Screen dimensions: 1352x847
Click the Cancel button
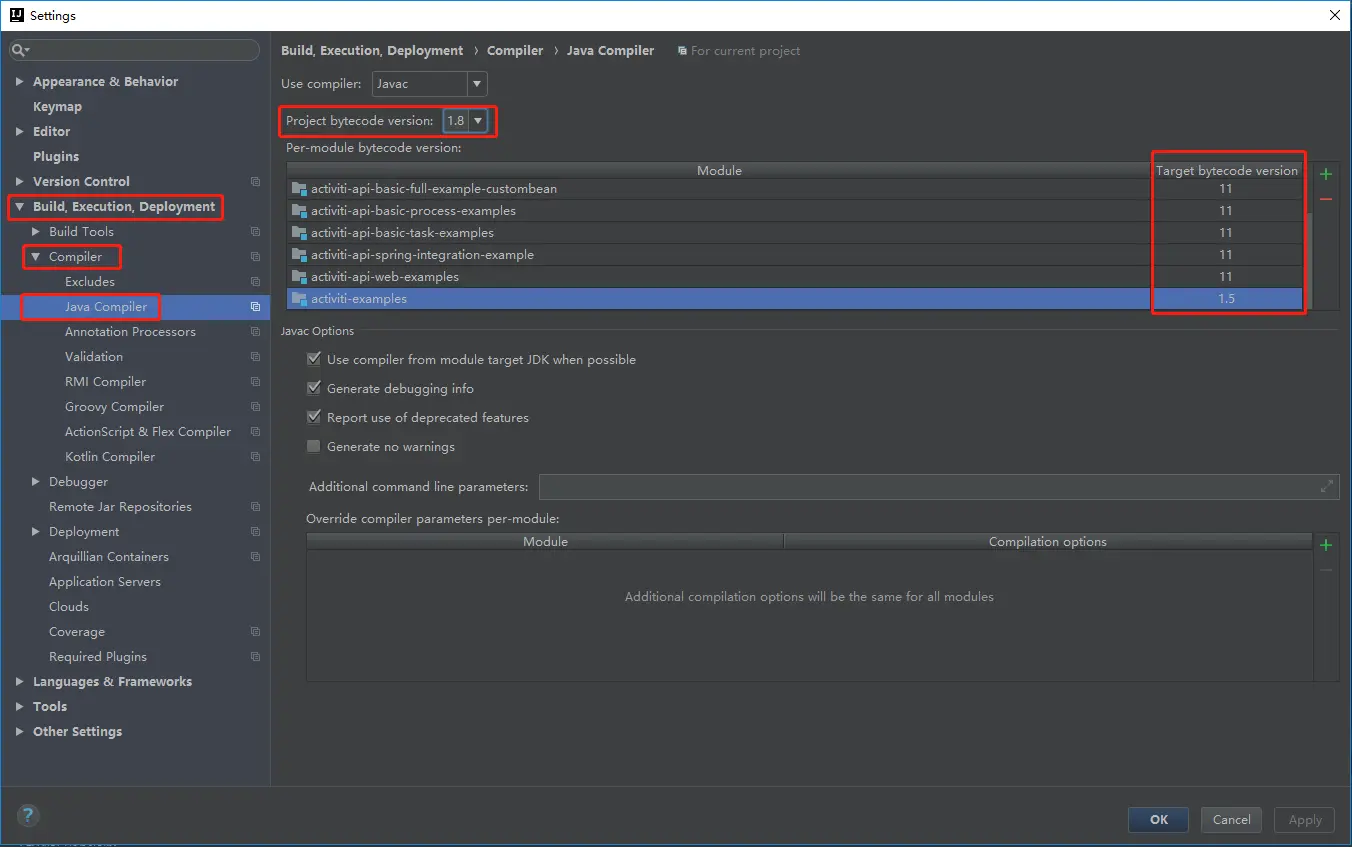(x=1232, y=820)
